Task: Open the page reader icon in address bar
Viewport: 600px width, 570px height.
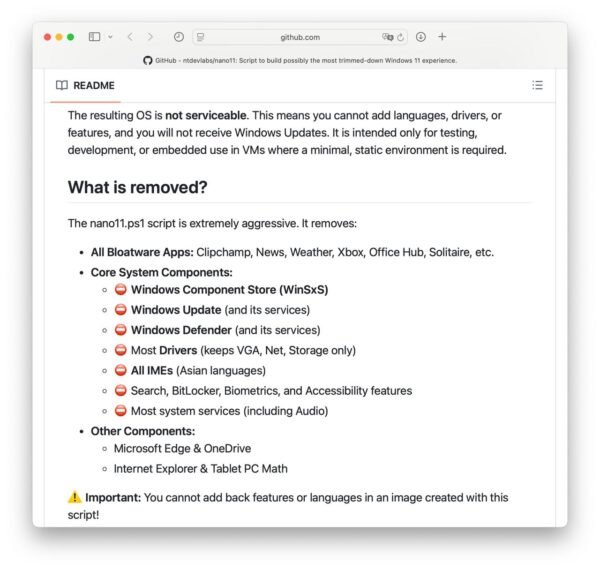Action: [x=200, y=37]
